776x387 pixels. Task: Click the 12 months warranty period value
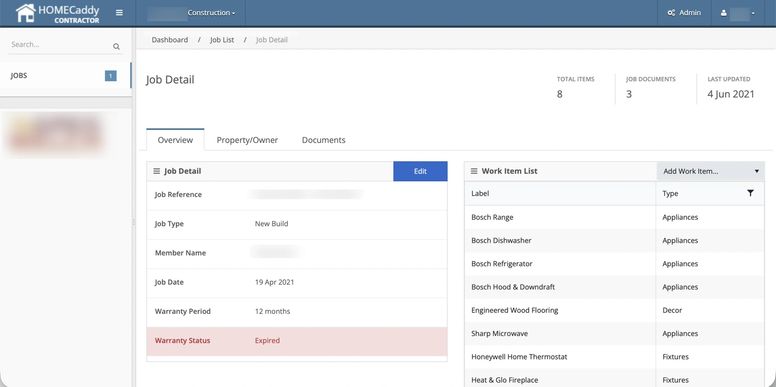[272, 311]
